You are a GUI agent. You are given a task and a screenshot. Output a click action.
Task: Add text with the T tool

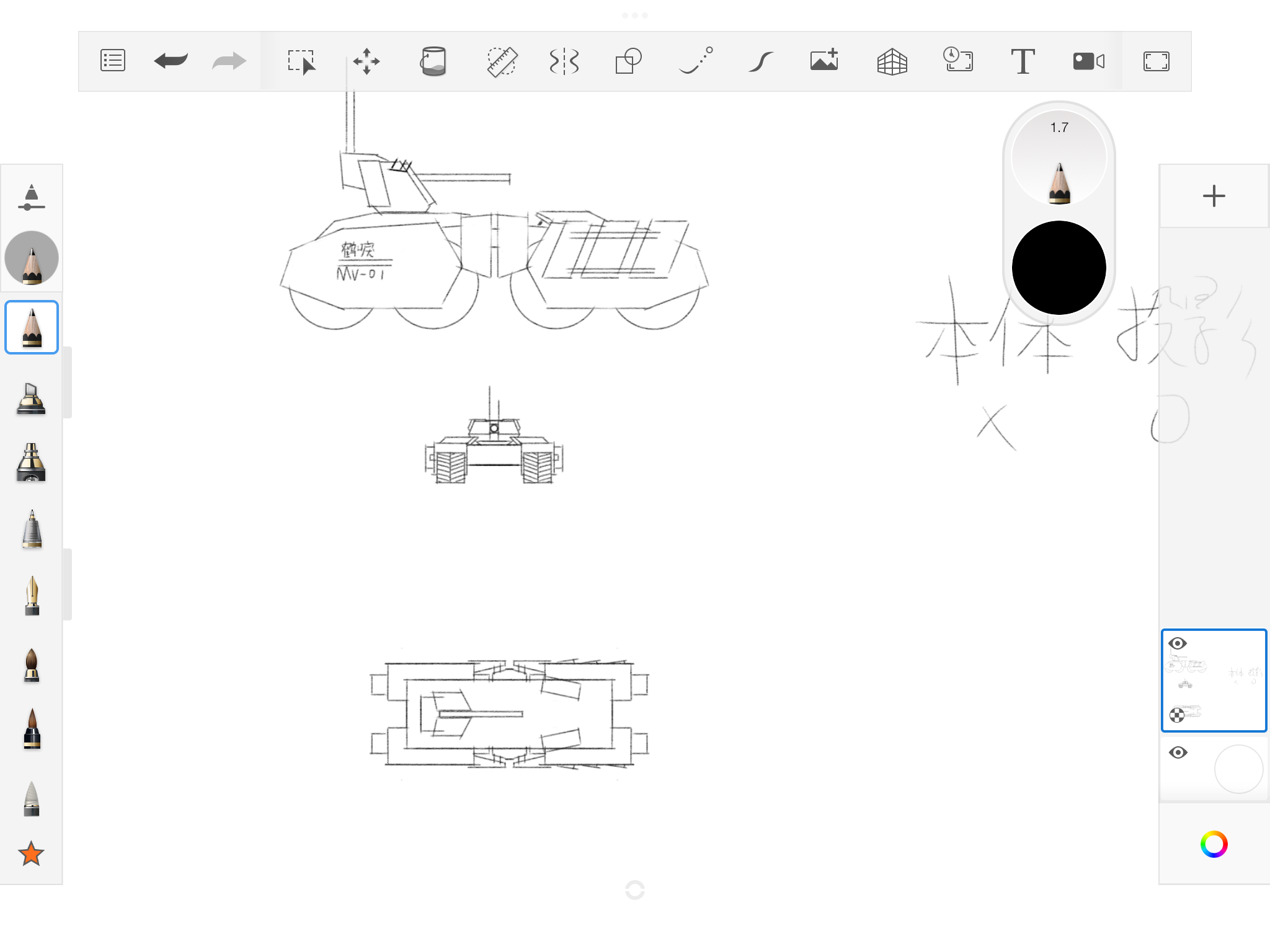(1023, 61)
